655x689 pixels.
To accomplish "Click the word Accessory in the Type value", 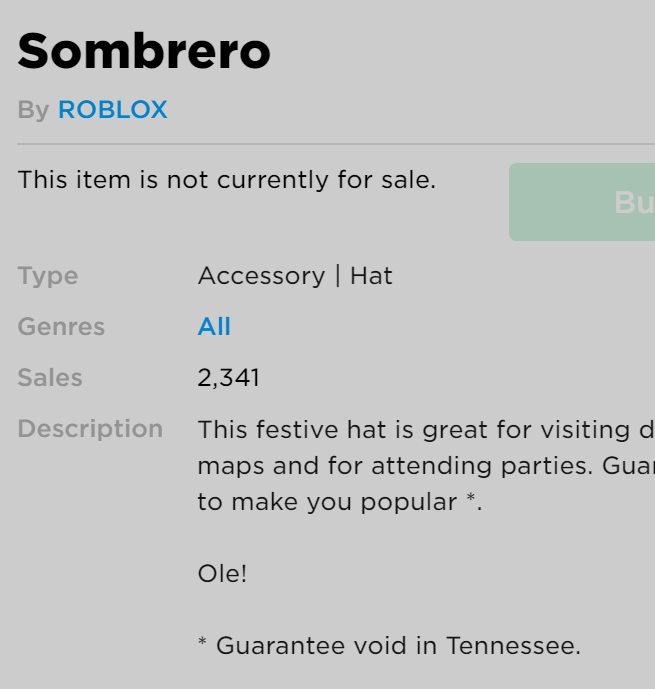I will 261,276.
